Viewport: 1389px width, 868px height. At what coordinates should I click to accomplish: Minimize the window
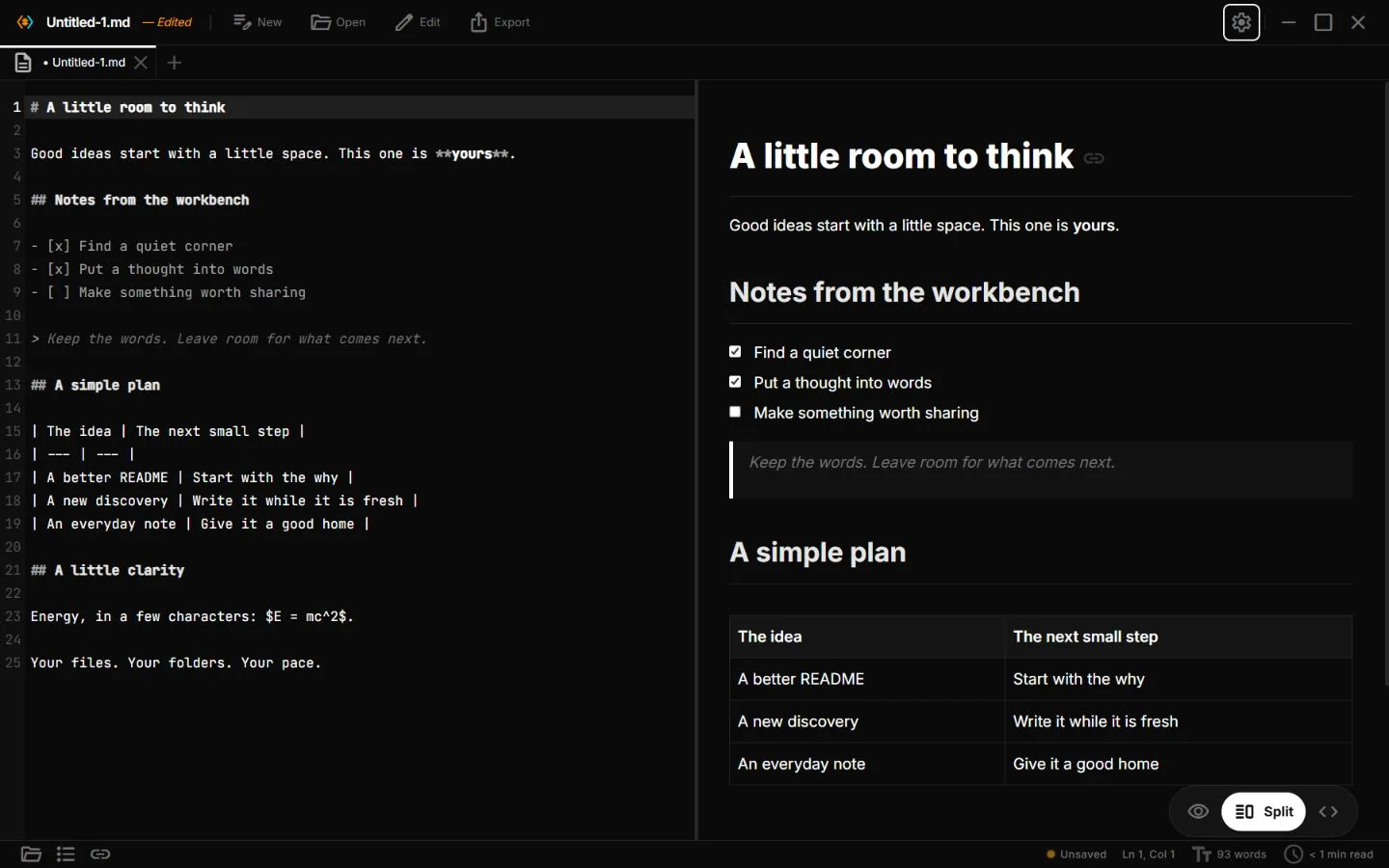coord(1289,22)
